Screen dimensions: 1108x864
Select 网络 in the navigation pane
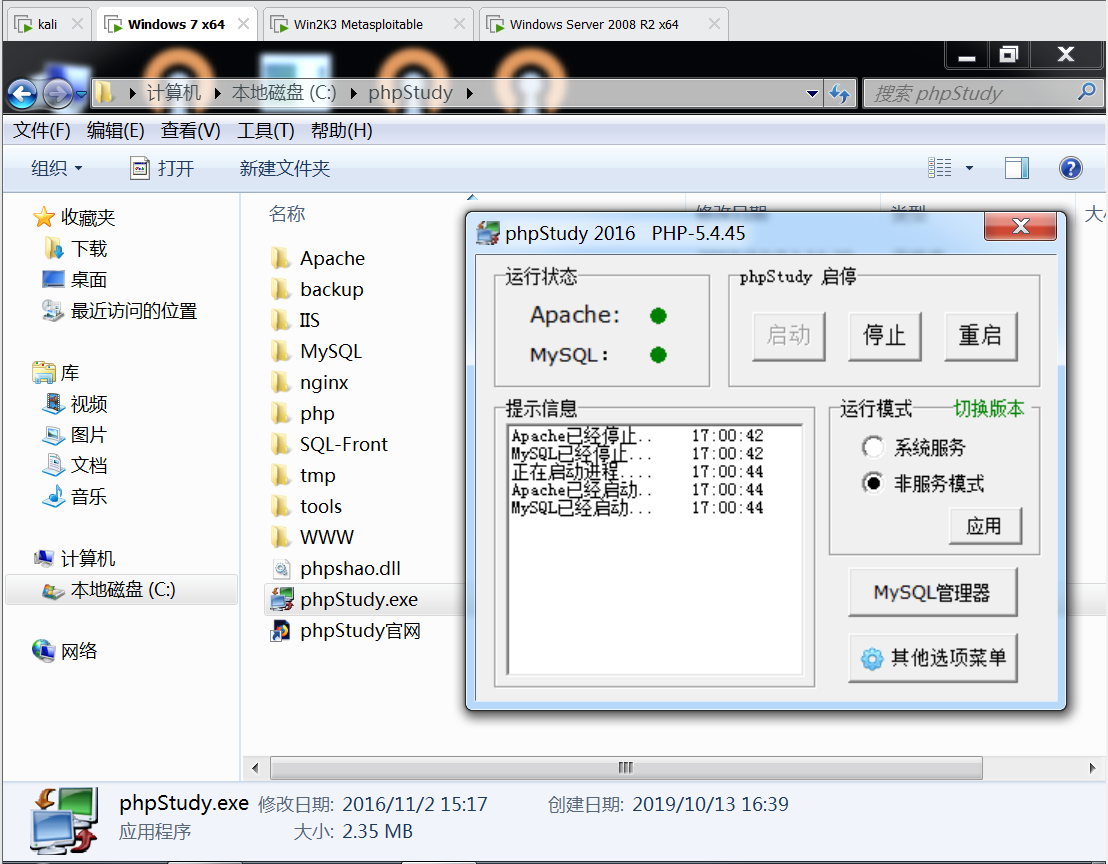point(65,651)
